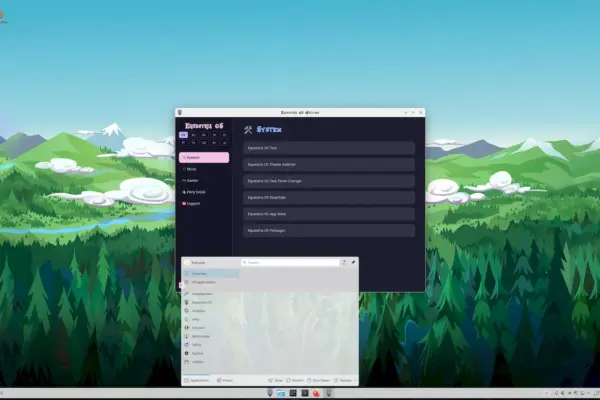Click the highlighted language button in welcome sidebar
This screenshot has height=400, width=600.
[x=183, y=135]
